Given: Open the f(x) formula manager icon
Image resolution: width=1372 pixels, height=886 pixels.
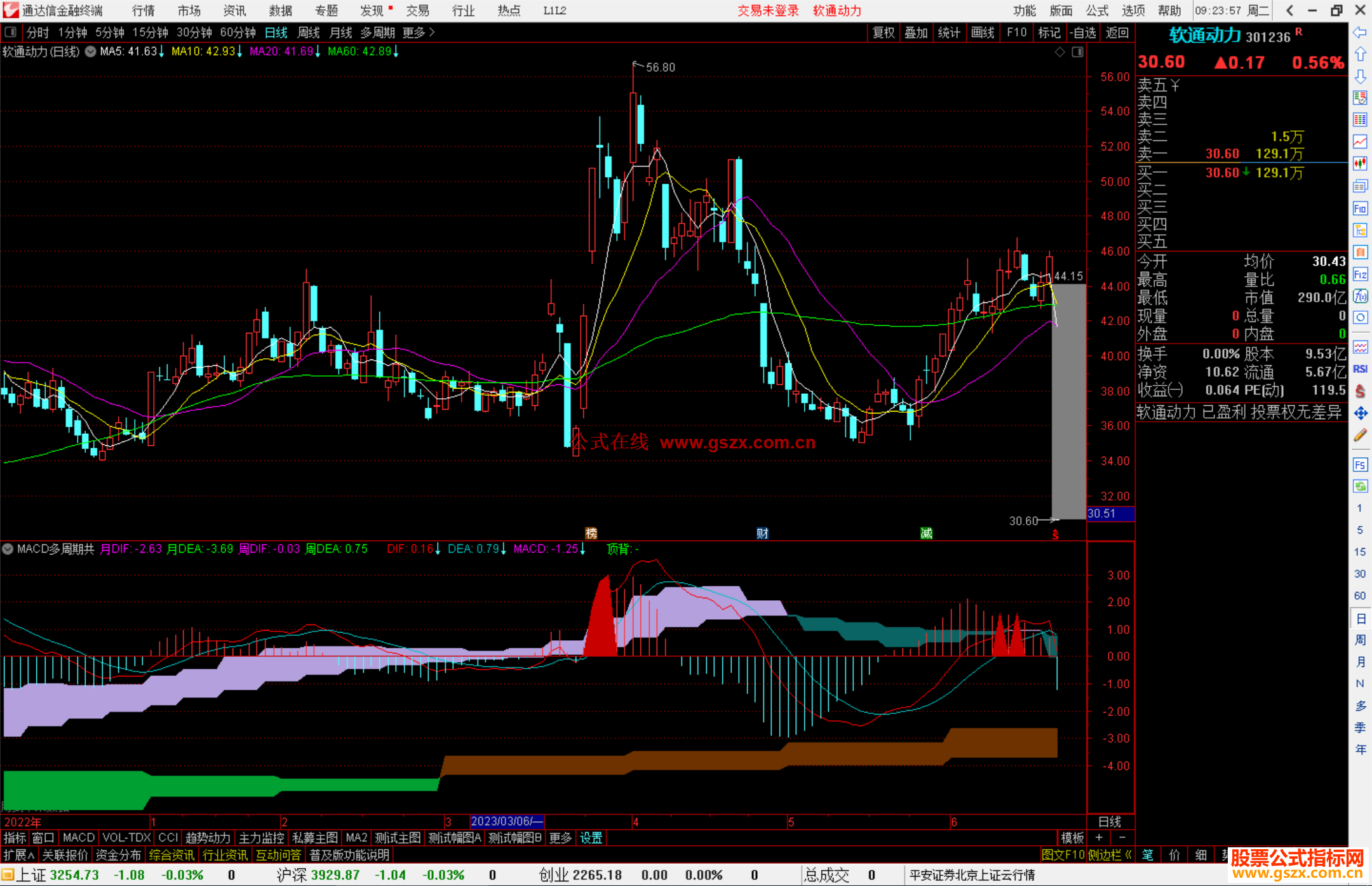Looking at the screenshot, I should tap(1359, 296).
